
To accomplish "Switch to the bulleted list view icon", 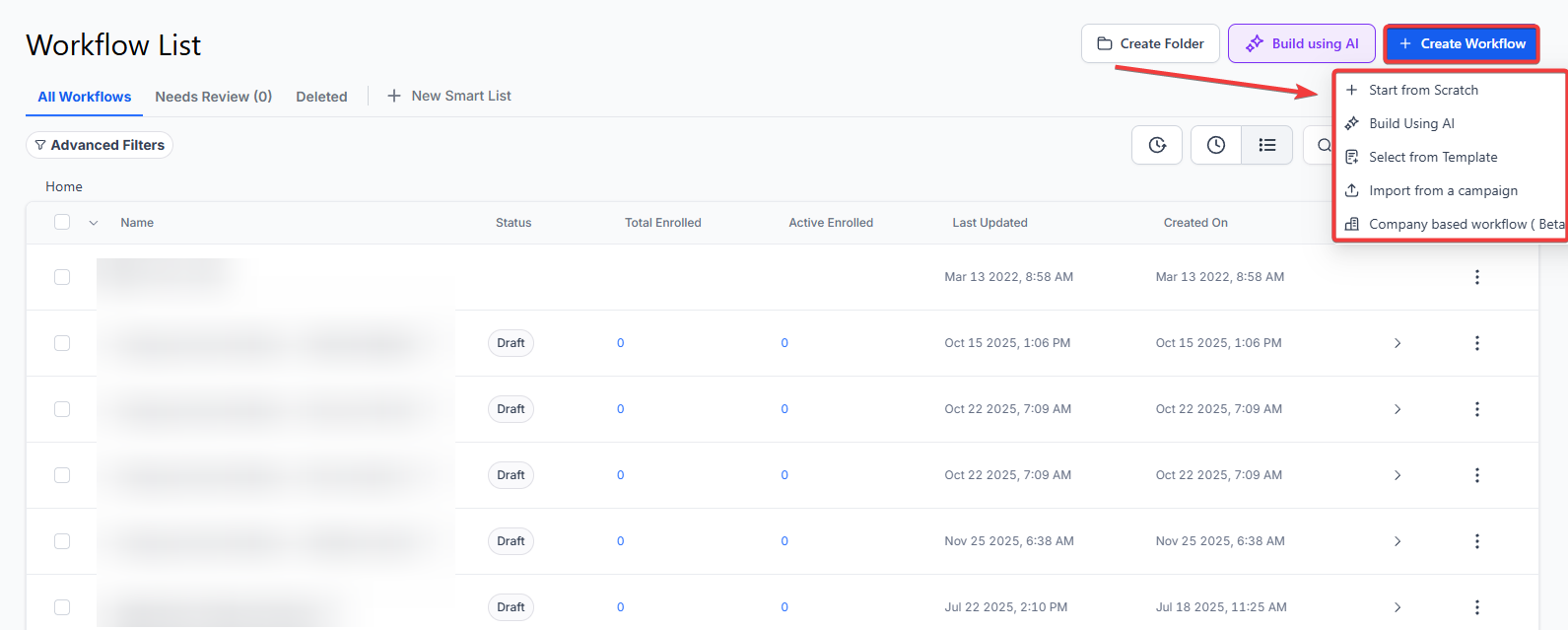I will [1266, 146].
